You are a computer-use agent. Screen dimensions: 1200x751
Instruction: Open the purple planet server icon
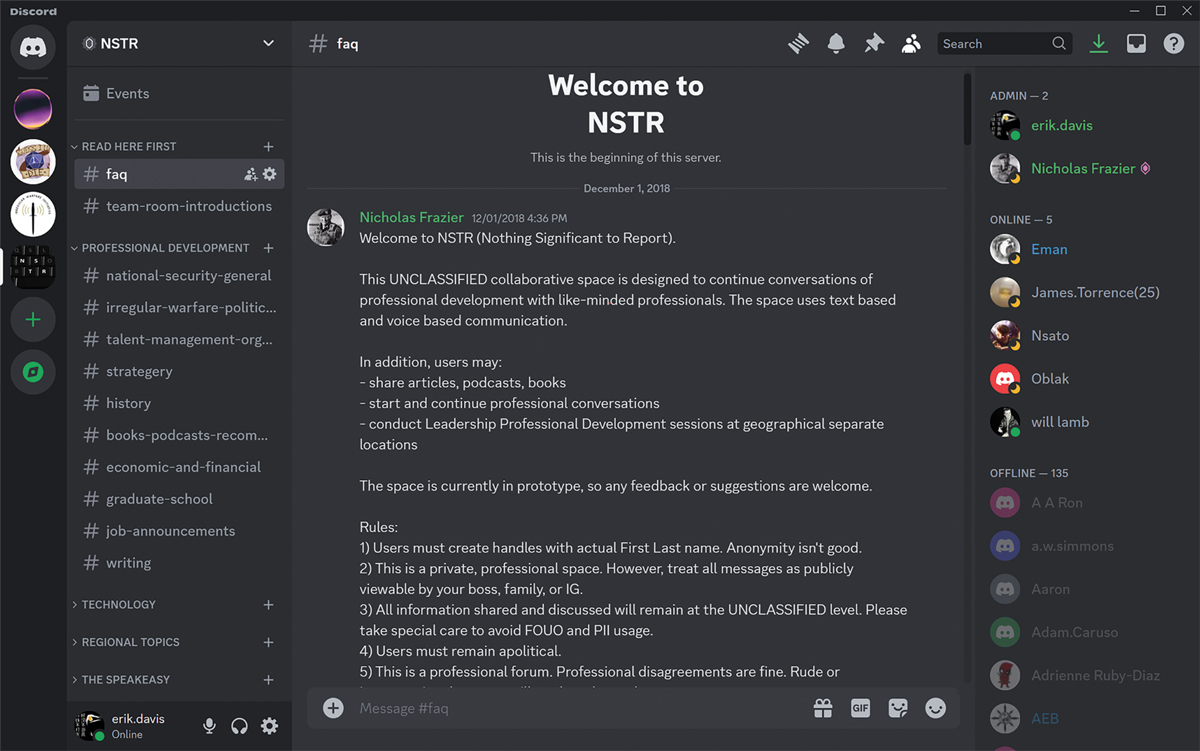click(33, 108)
